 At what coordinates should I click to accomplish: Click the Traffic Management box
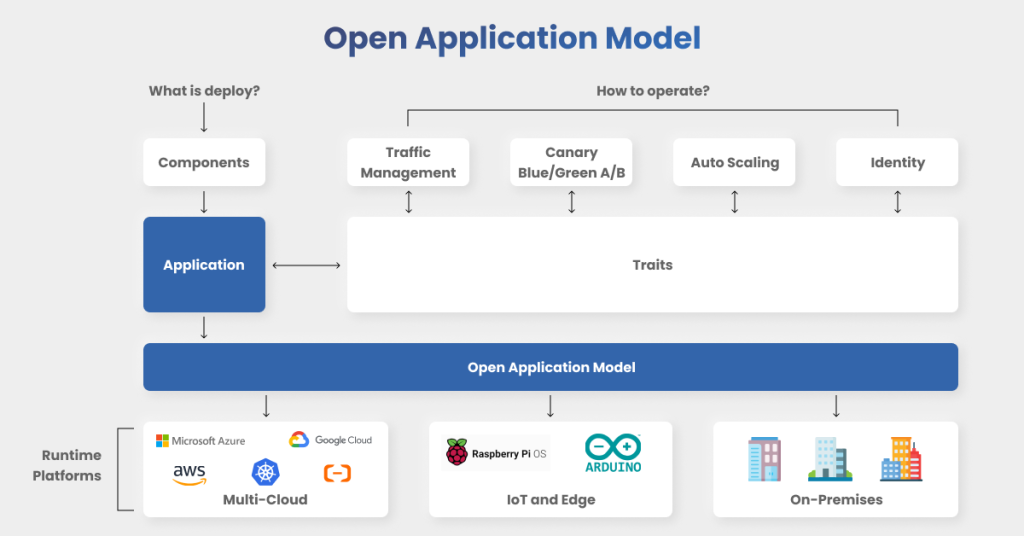408,162
